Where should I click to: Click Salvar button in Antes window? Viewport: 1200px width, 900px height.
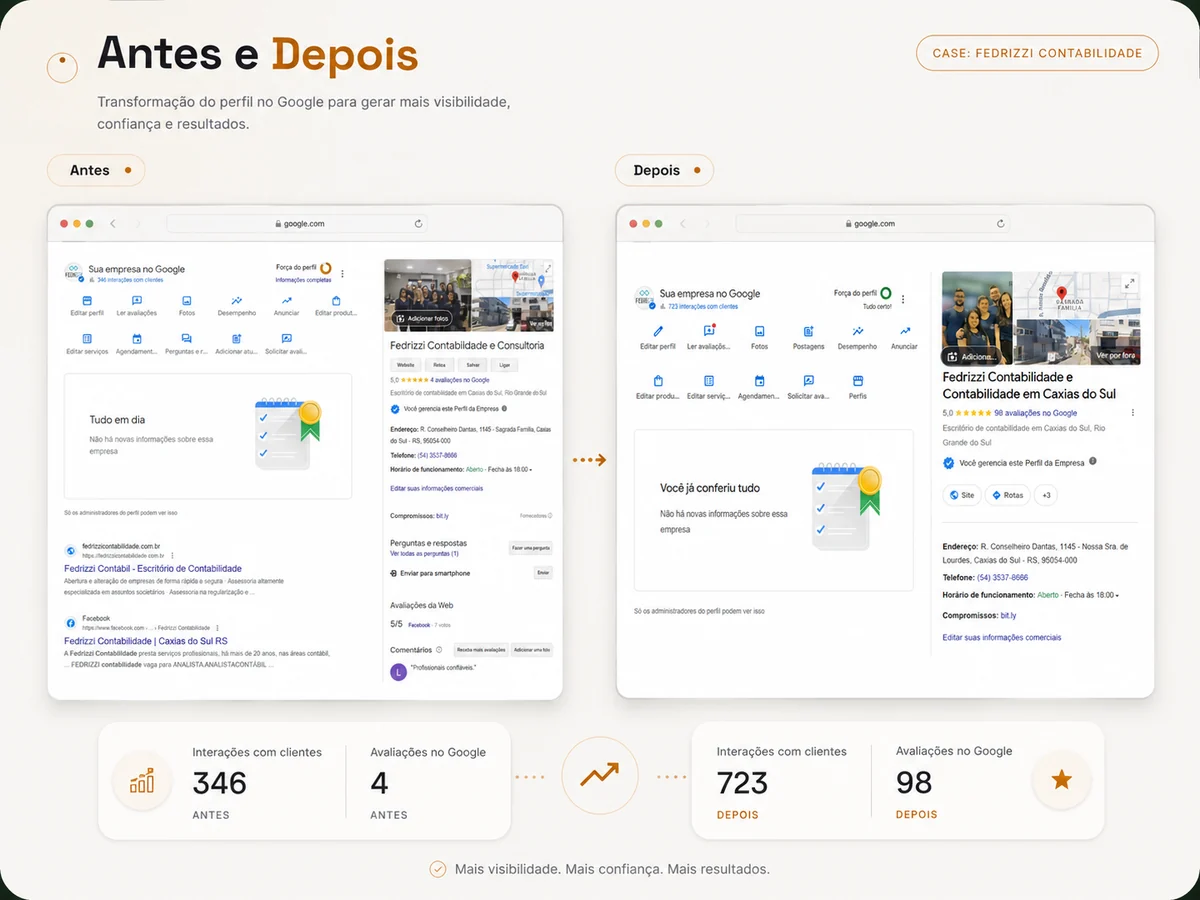pyautogui.click(x=473, y=365)
